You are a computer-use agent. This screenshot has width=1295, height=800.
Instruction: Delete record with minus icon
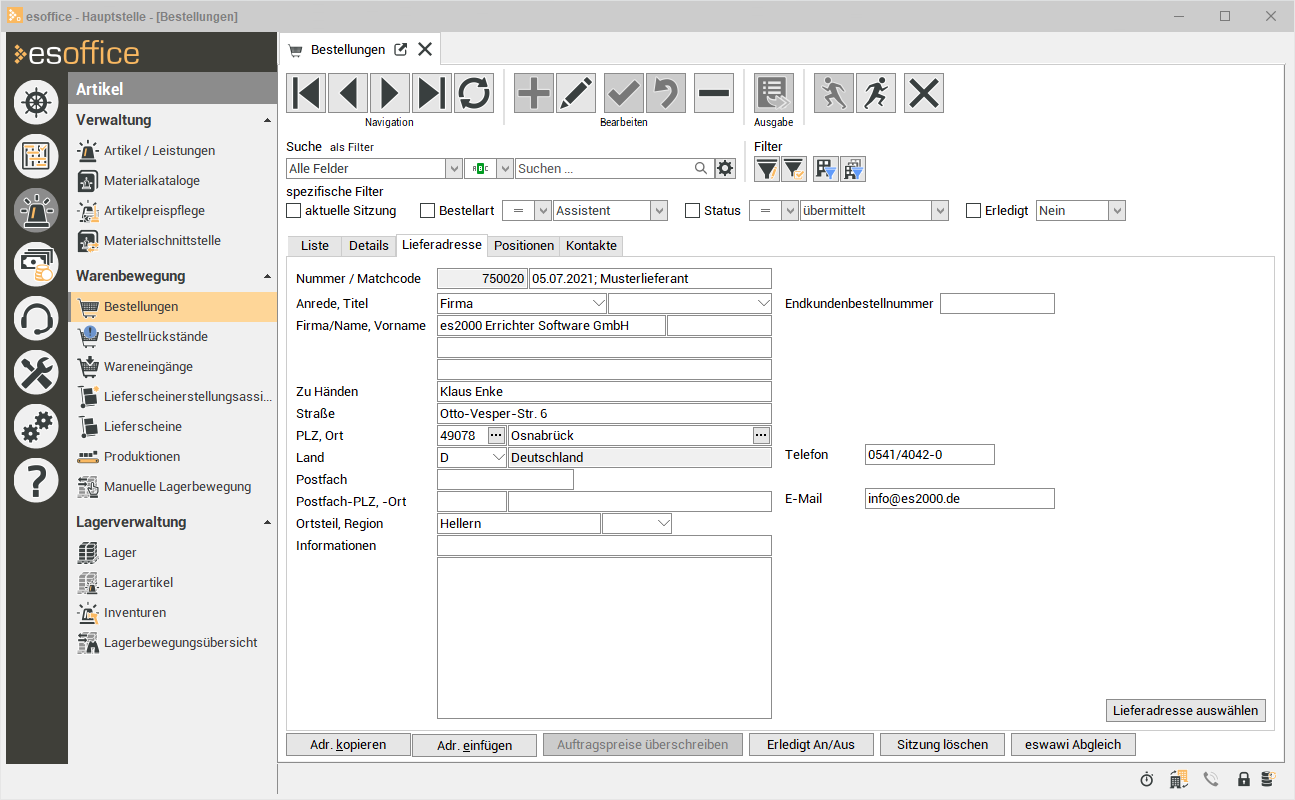click(x=714, y=93)
